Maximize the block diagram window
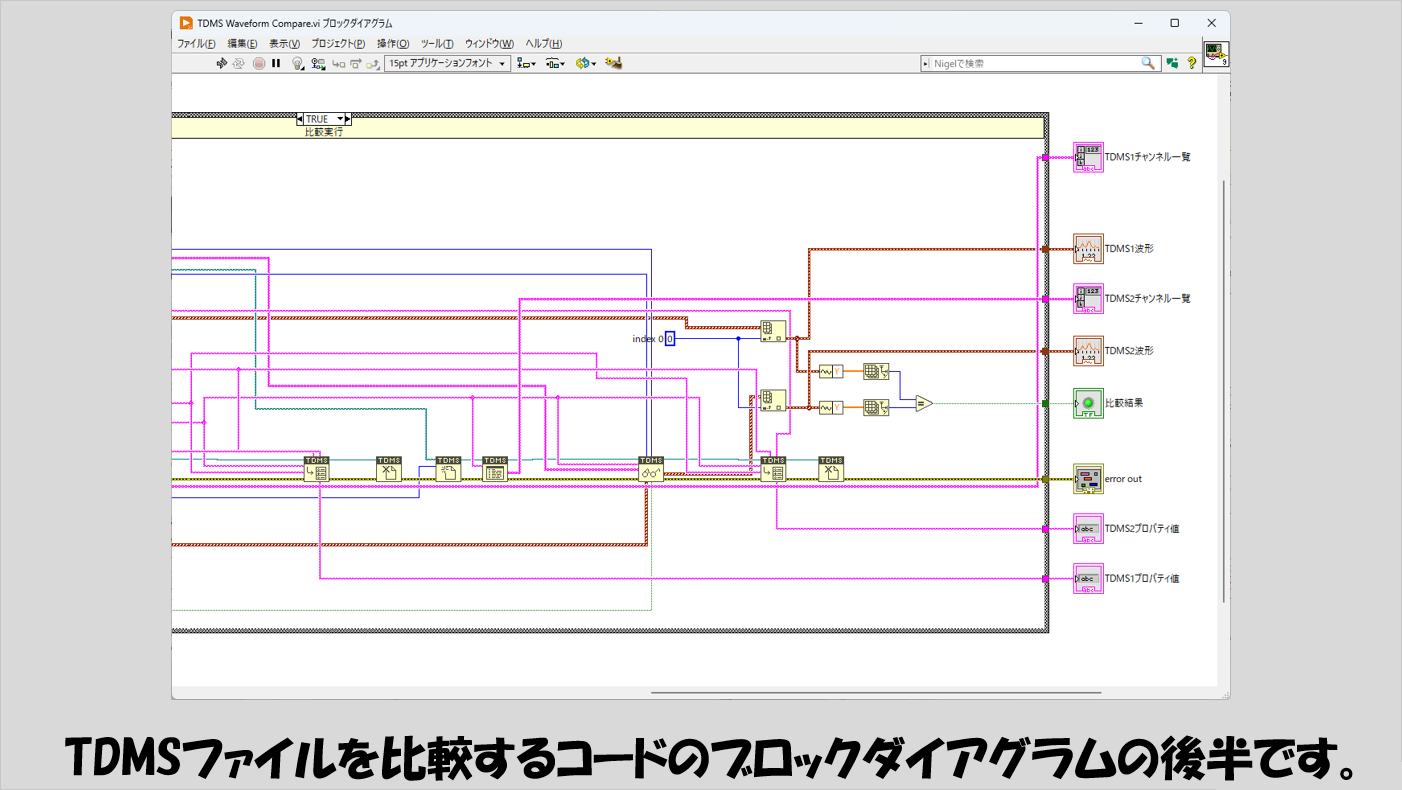The image size is (1402, 790). coord(1174,23)
